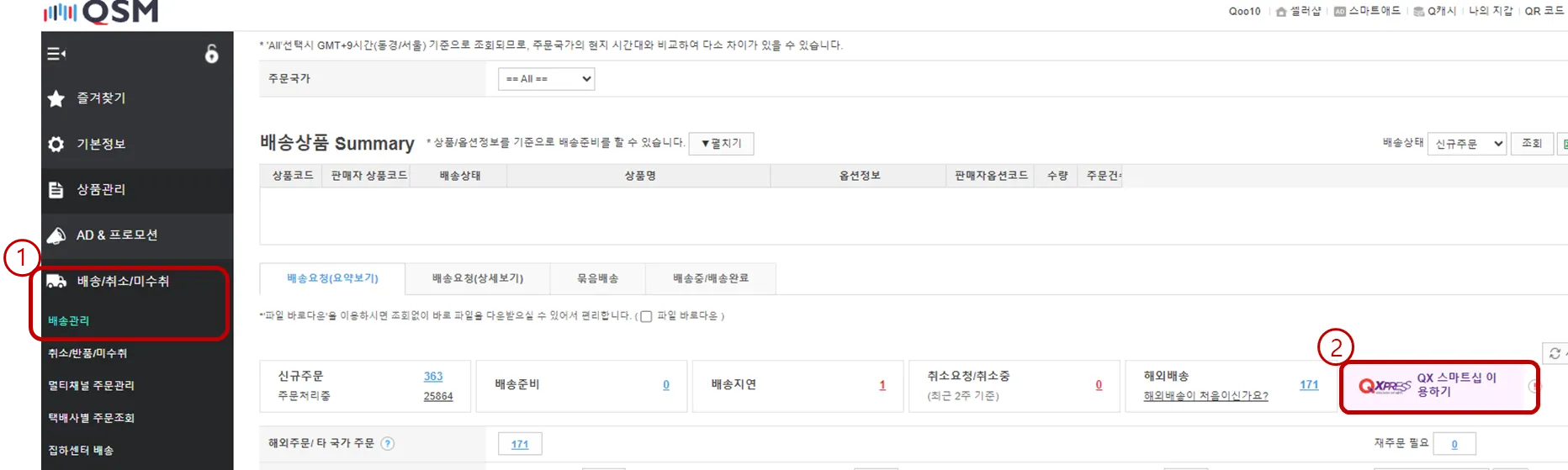Select the 택배사별 주문조회 submenu item
1568x470 pixels.
[91, 418]
